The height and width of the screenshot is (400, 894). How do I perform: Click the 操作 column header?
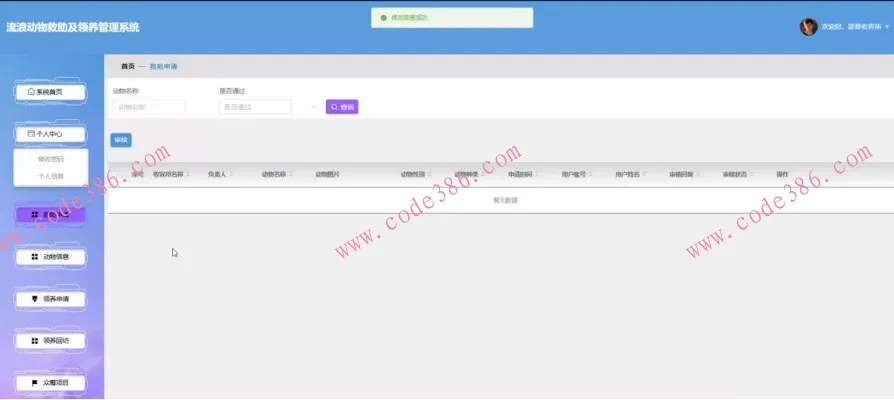click(x=782, y=174)
